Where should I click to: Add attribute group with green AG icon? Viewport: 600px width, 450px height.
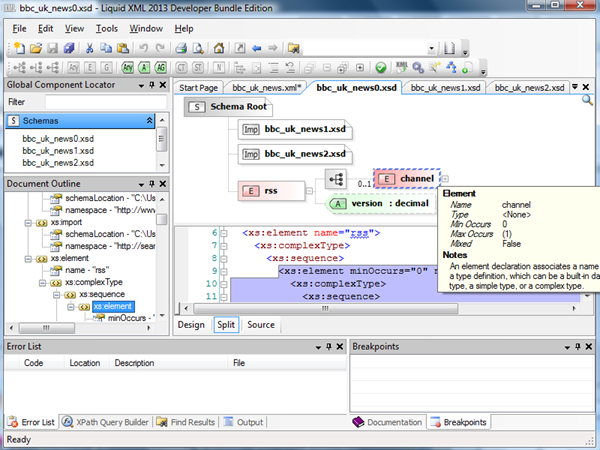[x=161, y=68]
